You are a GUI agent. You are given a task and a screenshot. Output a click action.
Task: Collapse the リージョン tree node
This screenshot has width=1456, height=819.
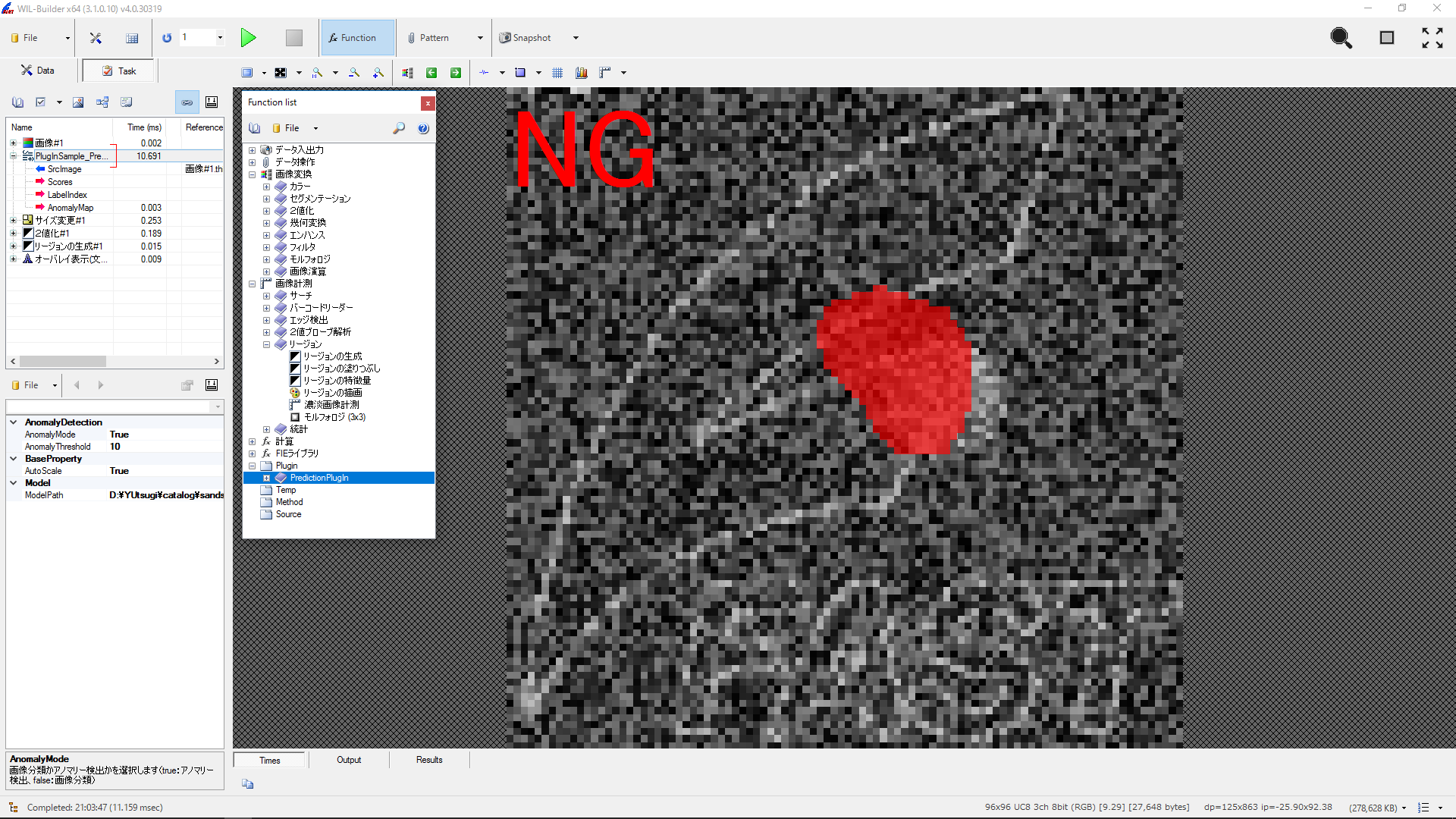click(x=266, y=344)
